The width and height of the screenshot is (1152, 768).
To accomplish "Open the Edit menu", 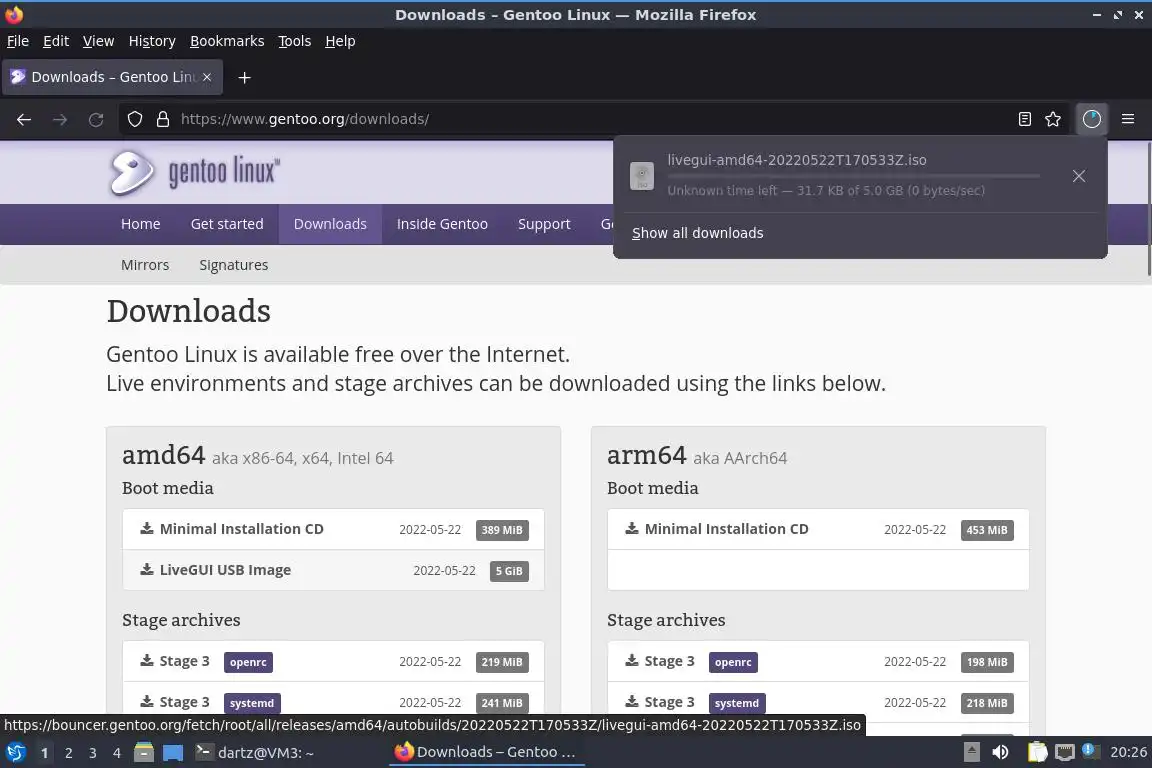I will pyautogui.click(x=56, y=41).
